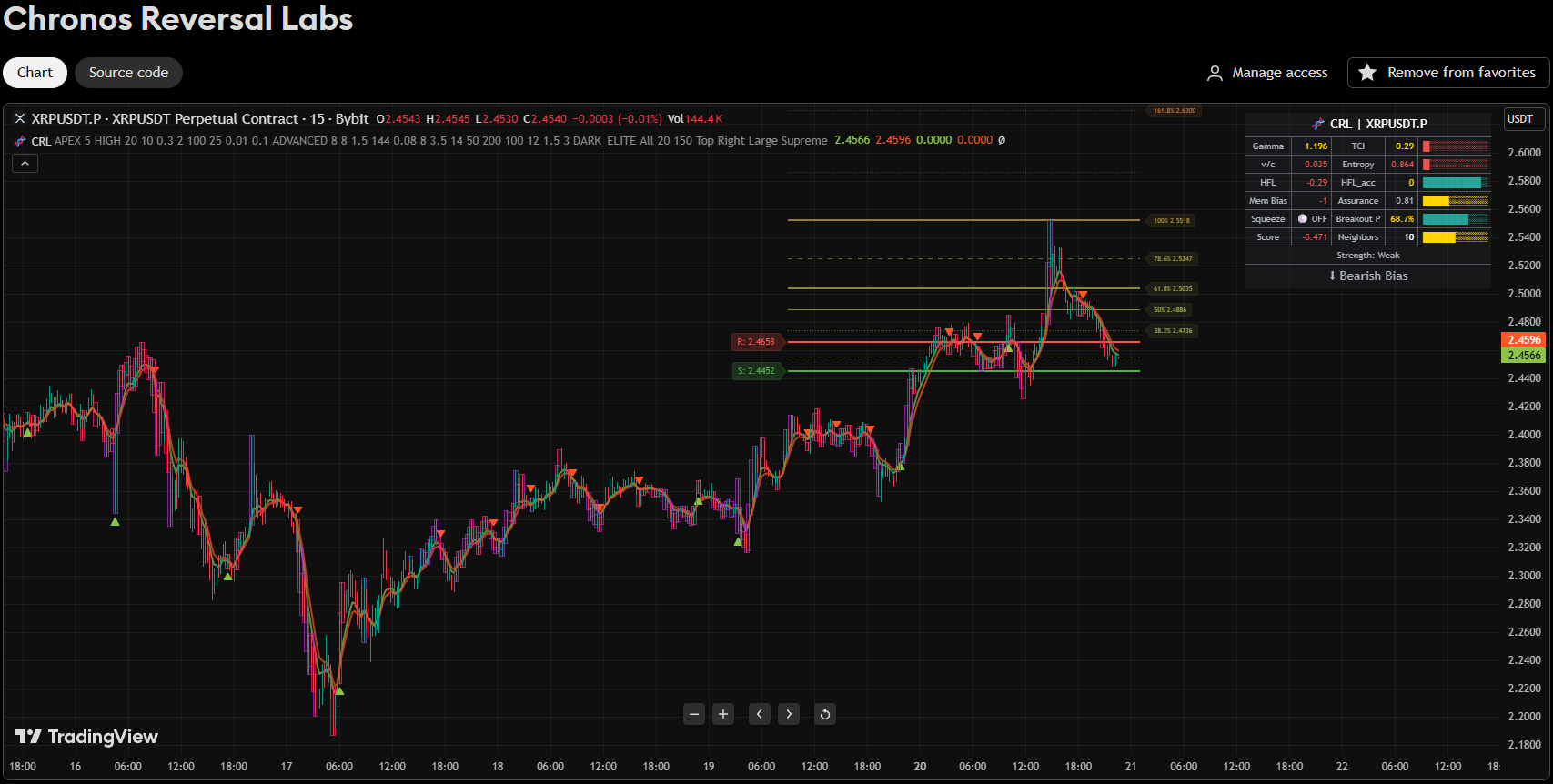Image resolution: width=1553 pixels, height=784 pixels.
Task: Click the S: 2.4452 support label
Action: [756, 371]
